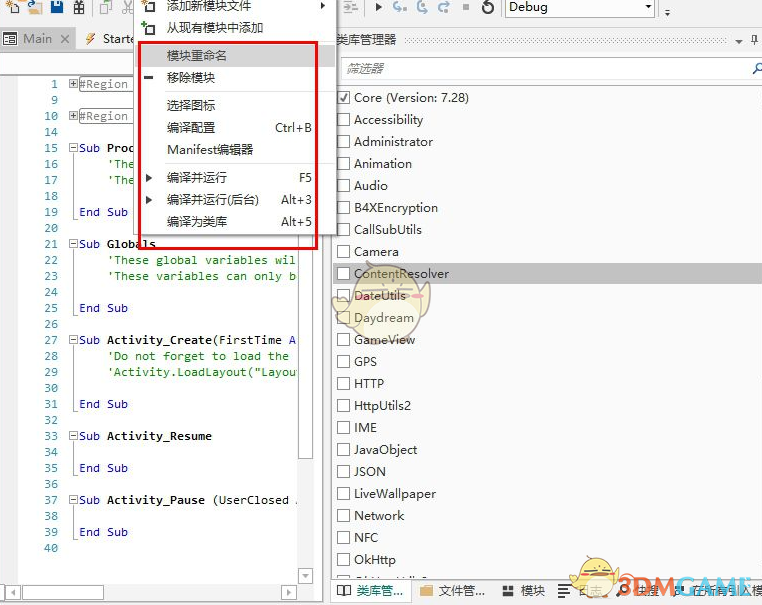Collapse Sub Globals on line 21
The image size is (762, 605).
tap(73, 244)
